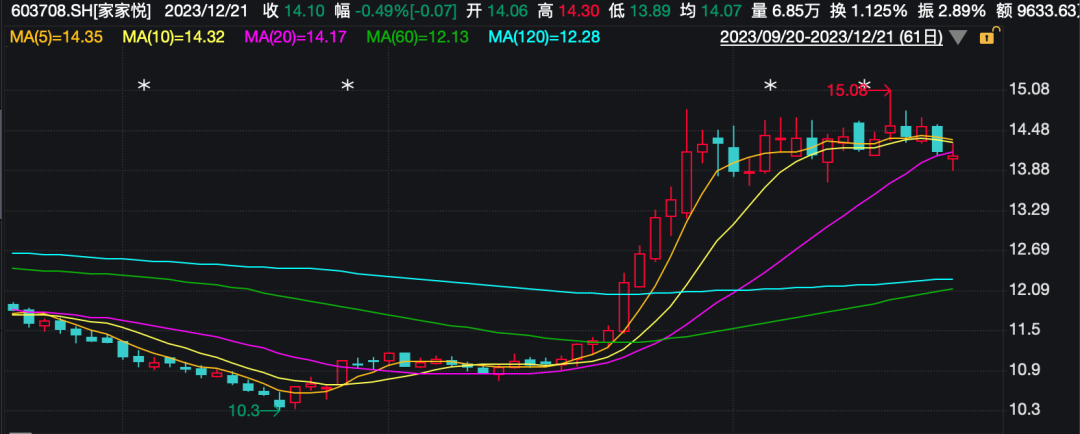Viewport: 1080px width, 434px height.
Task: Click the green 10.3 low price annotation
Action: pos(244,410)
